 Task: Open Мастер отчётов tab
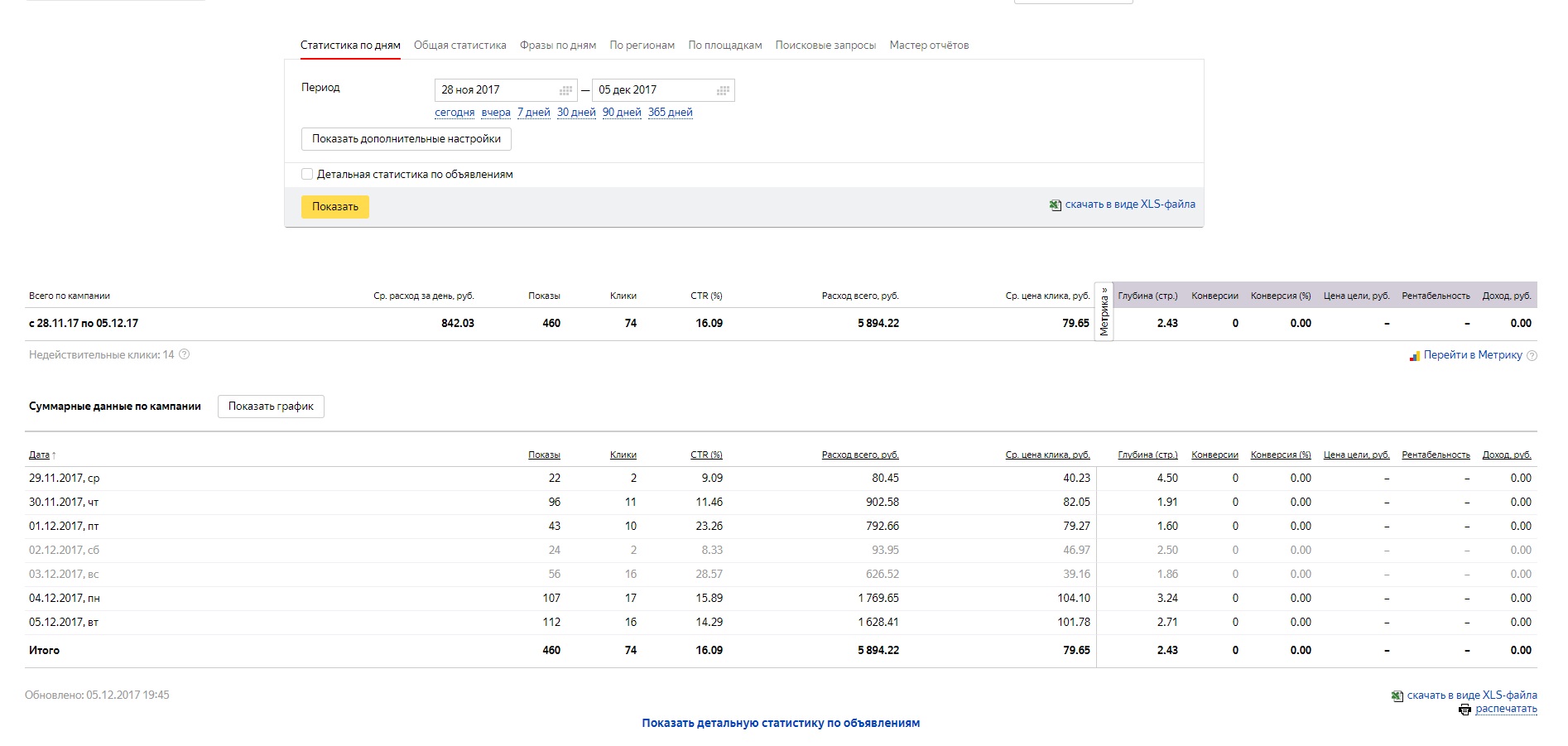(928, 46)
